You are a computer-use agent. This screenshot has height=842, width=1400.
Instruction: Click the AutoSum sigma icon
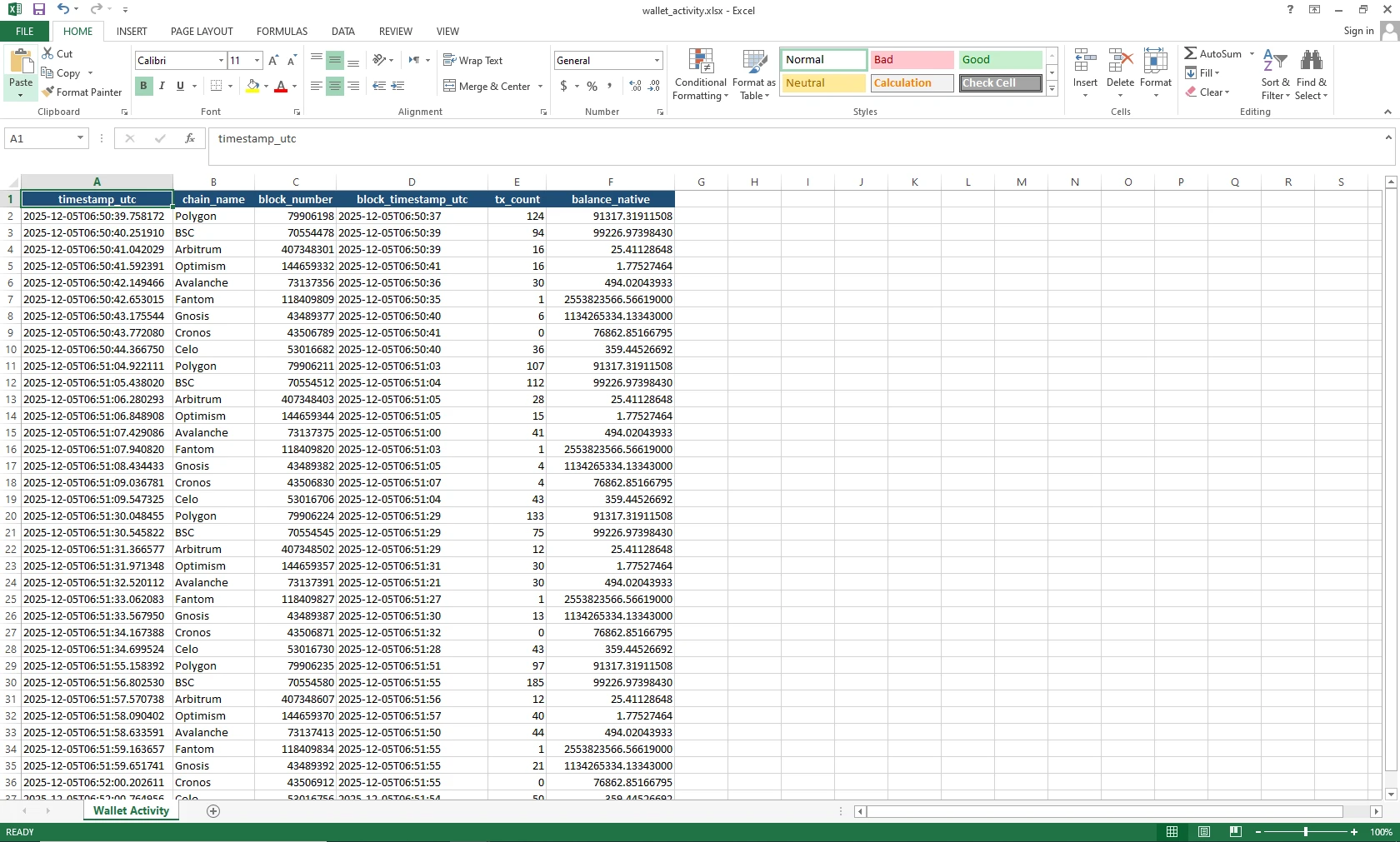1191,54
